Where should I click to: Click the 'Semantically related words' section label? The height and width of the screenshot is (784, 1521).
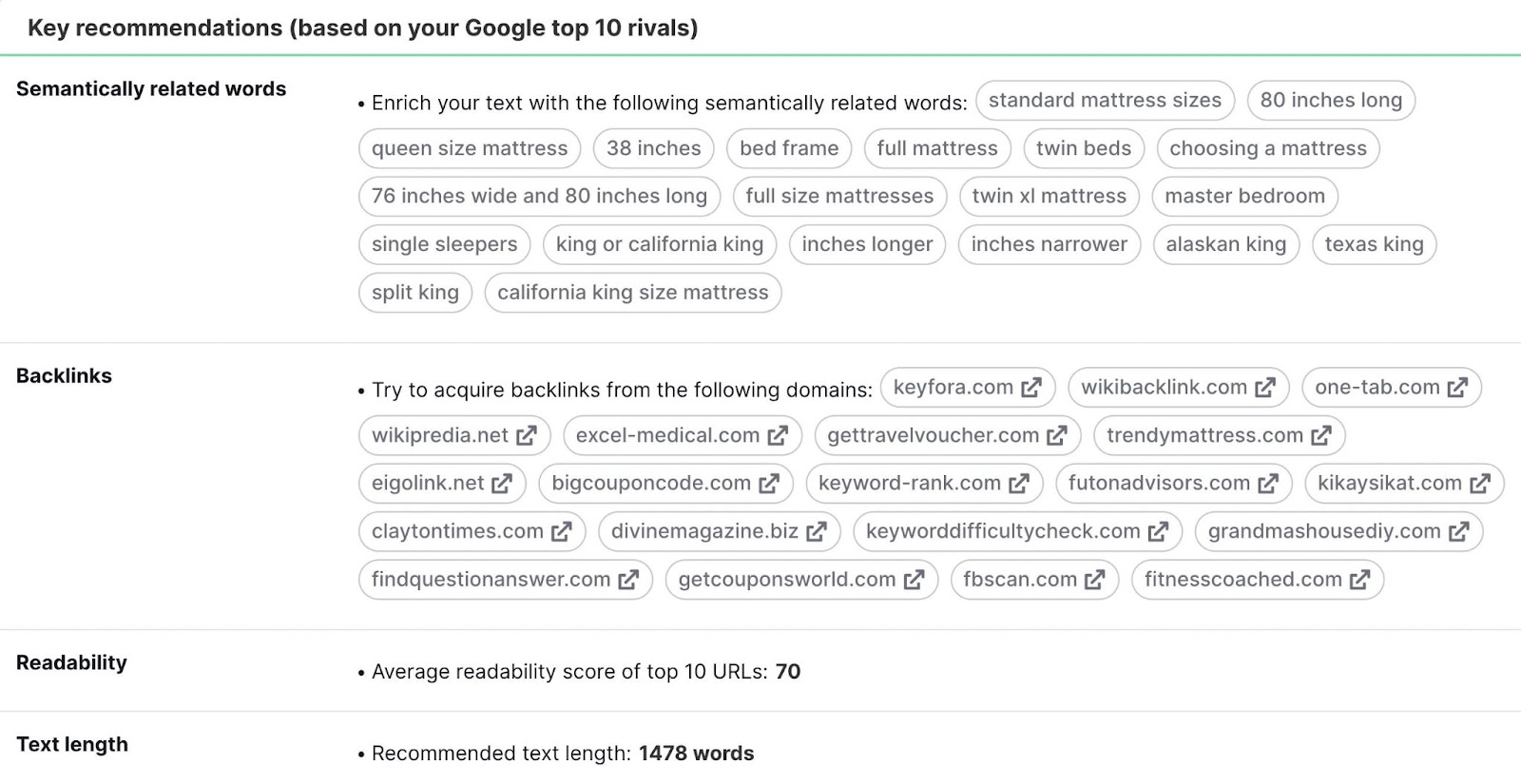[152, 88]
